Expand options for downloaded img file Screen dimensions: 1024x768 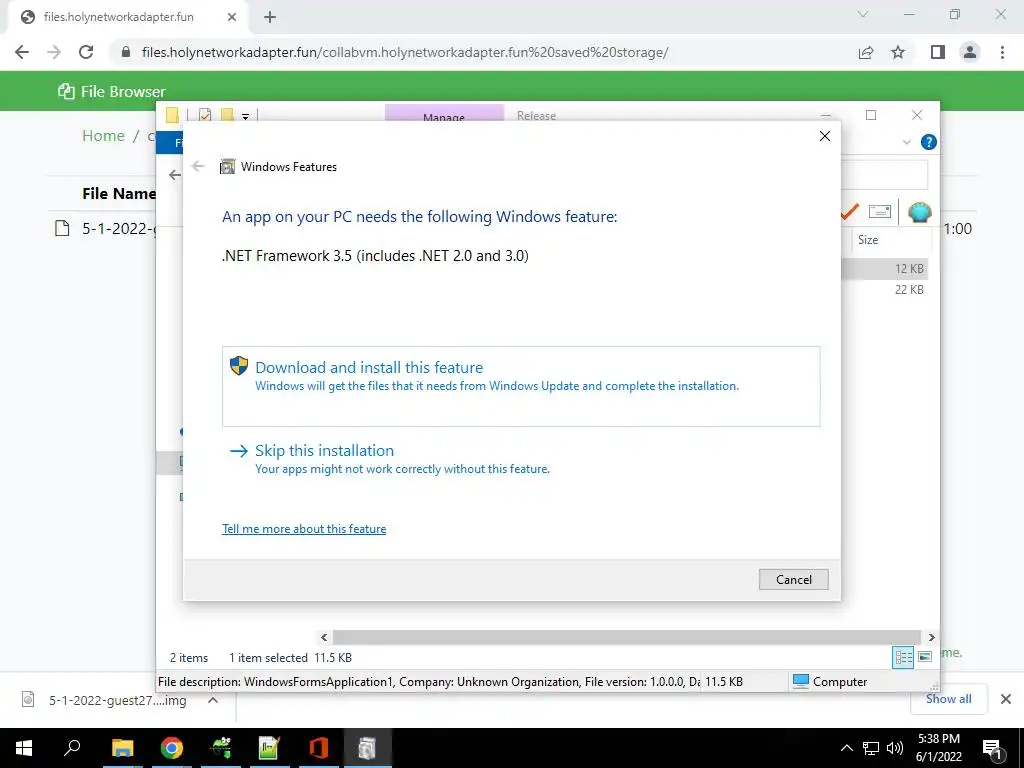point(213,700)
